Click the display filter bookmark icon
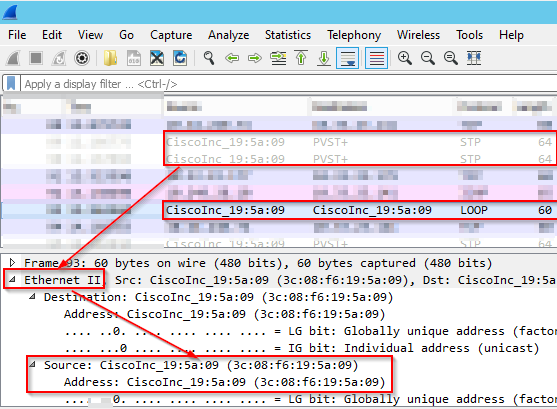The height and width of the screenshot is (409, 557). pos(11,84)
